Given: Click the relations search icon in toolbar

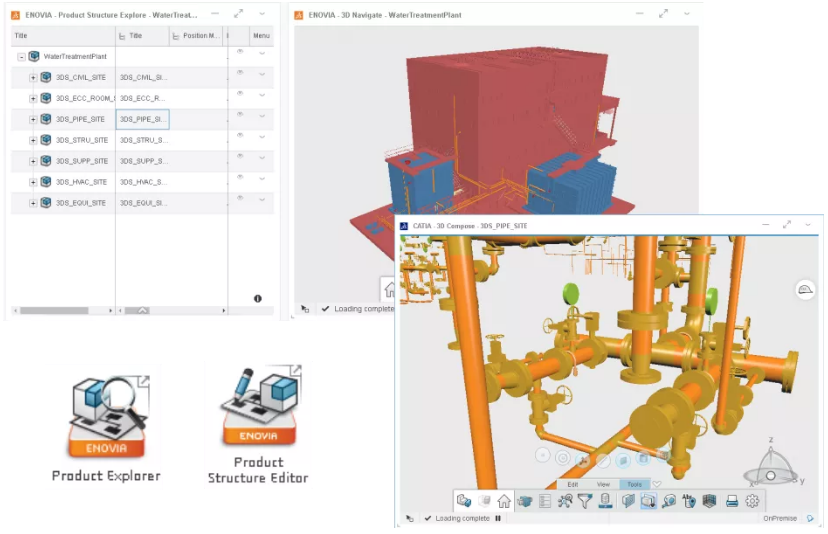Looking at the screenshot, I should click(x=564, y=501).
